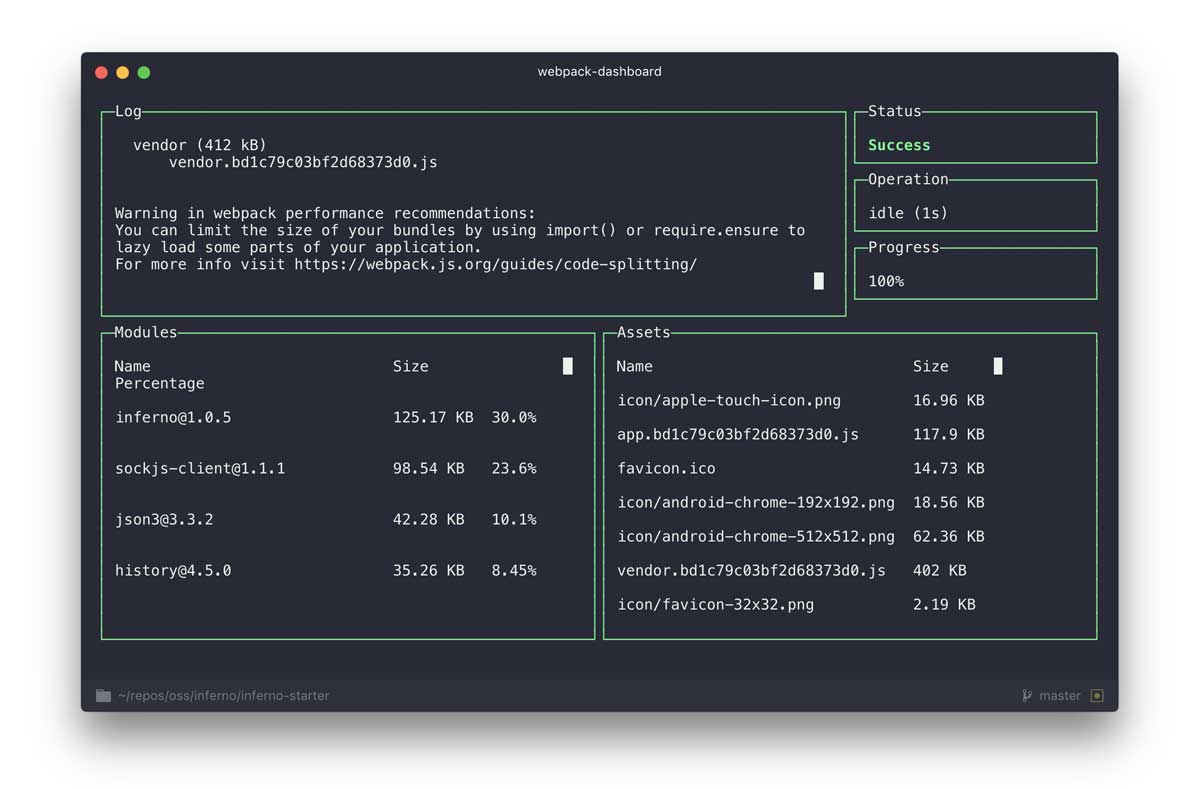The image size is (1200, 789).
Task: Click the 100% progress value
Action: pos(886,281)
